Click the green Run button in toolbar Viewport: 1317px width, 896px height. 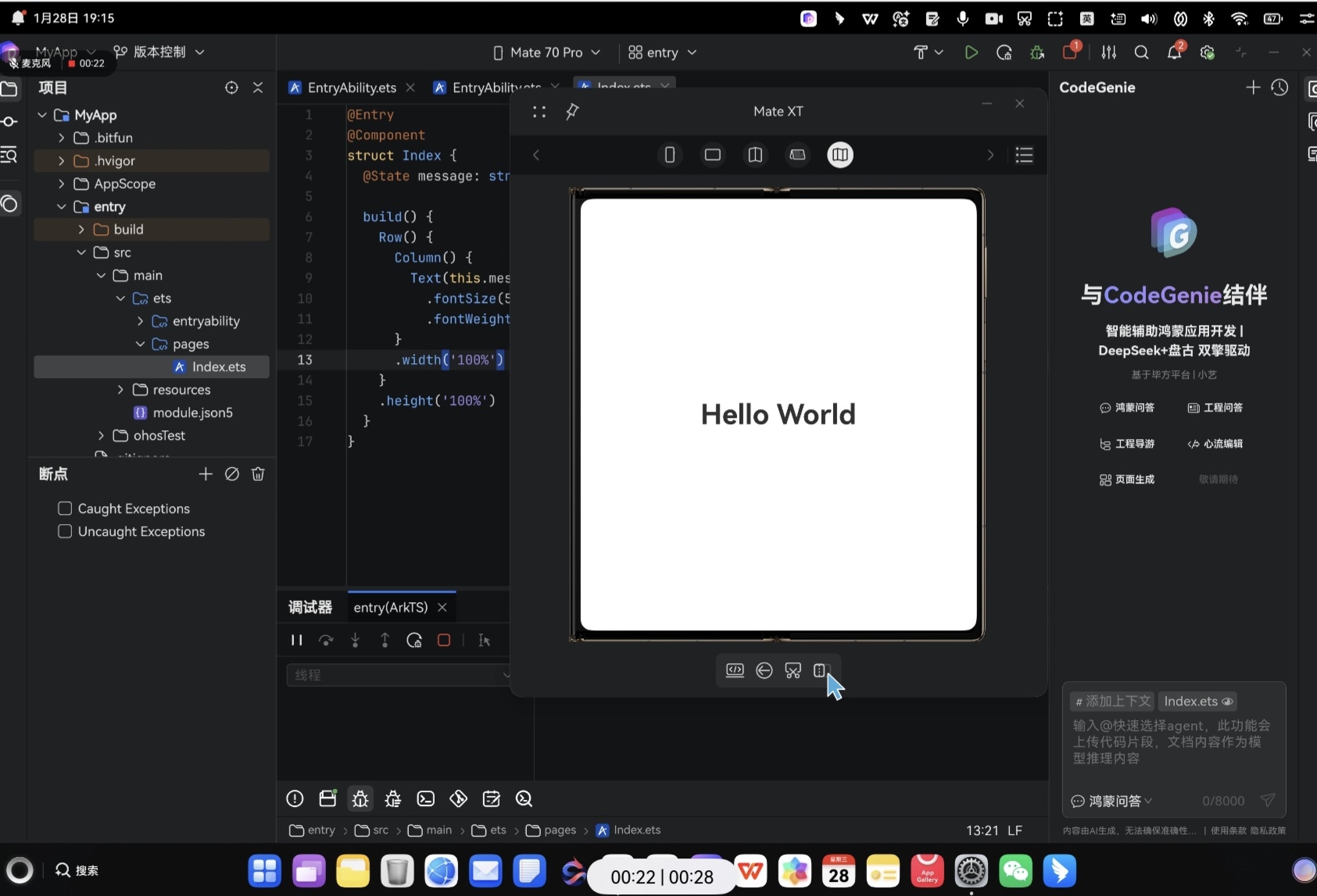[x=971, y=52]
